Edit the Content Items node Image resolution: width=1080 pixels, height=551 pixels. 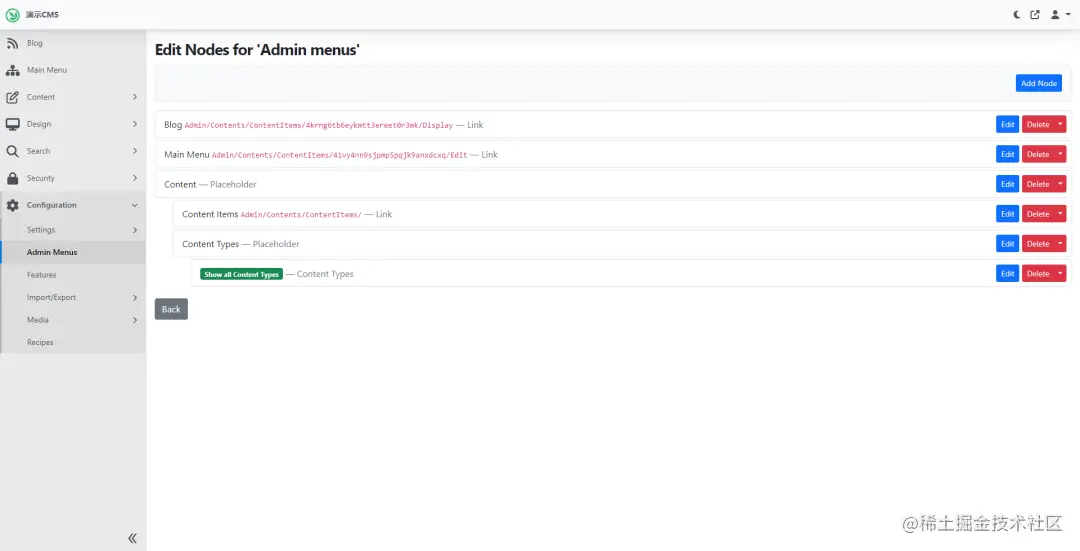(x=1007, y=214)
